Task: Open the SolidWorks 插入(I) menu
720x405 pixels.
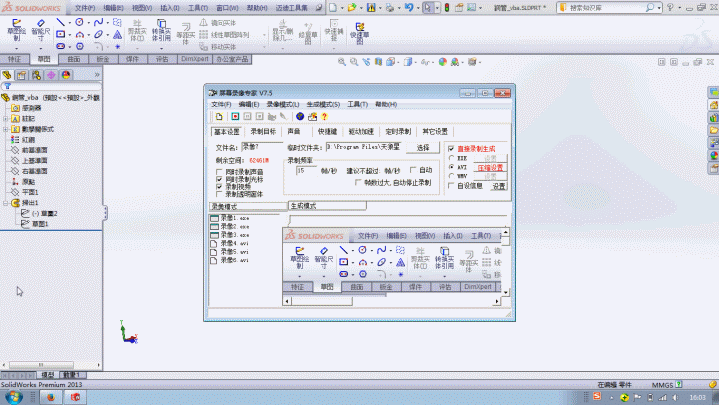Action: (170, 8)
